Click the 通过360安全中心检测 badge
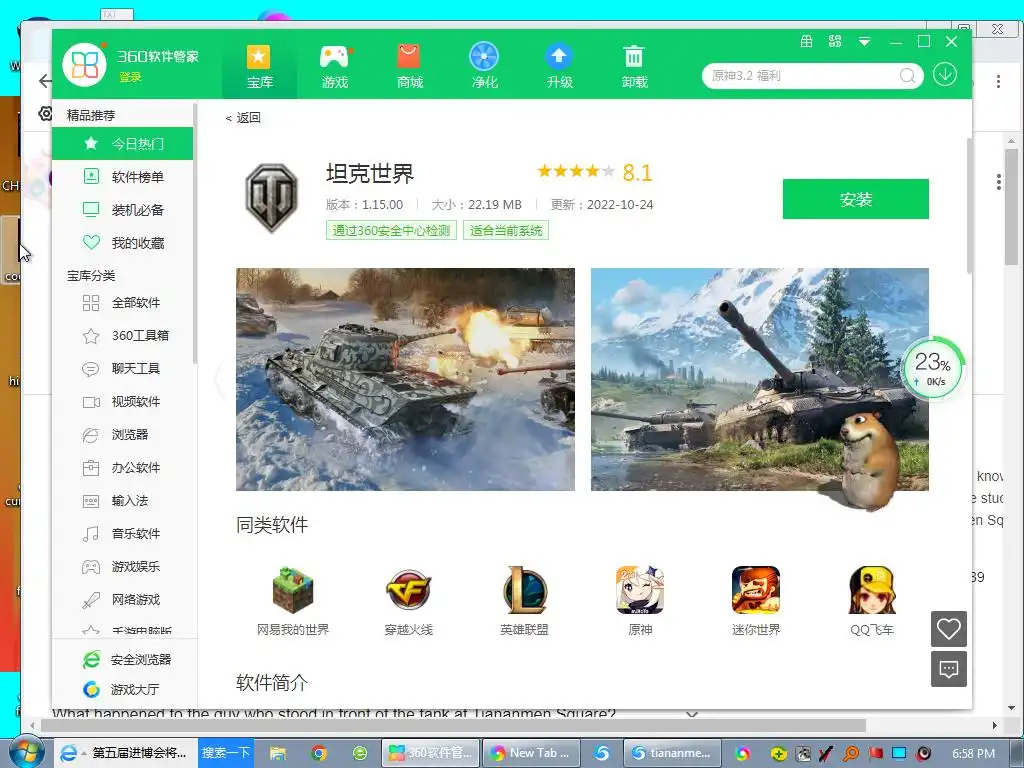This screenshot has width=1024, height=768. tap(391, 231)
